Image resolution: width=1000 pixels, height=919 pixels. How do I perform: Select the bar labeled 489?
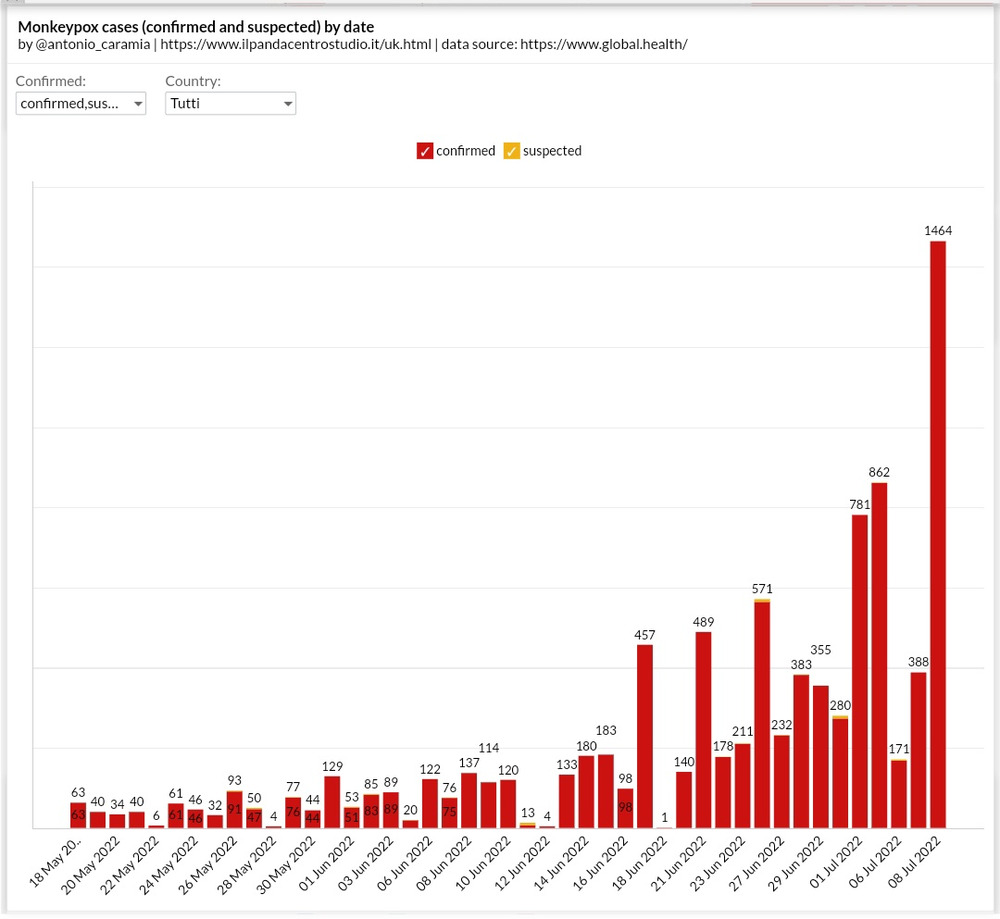coord(703,730)
